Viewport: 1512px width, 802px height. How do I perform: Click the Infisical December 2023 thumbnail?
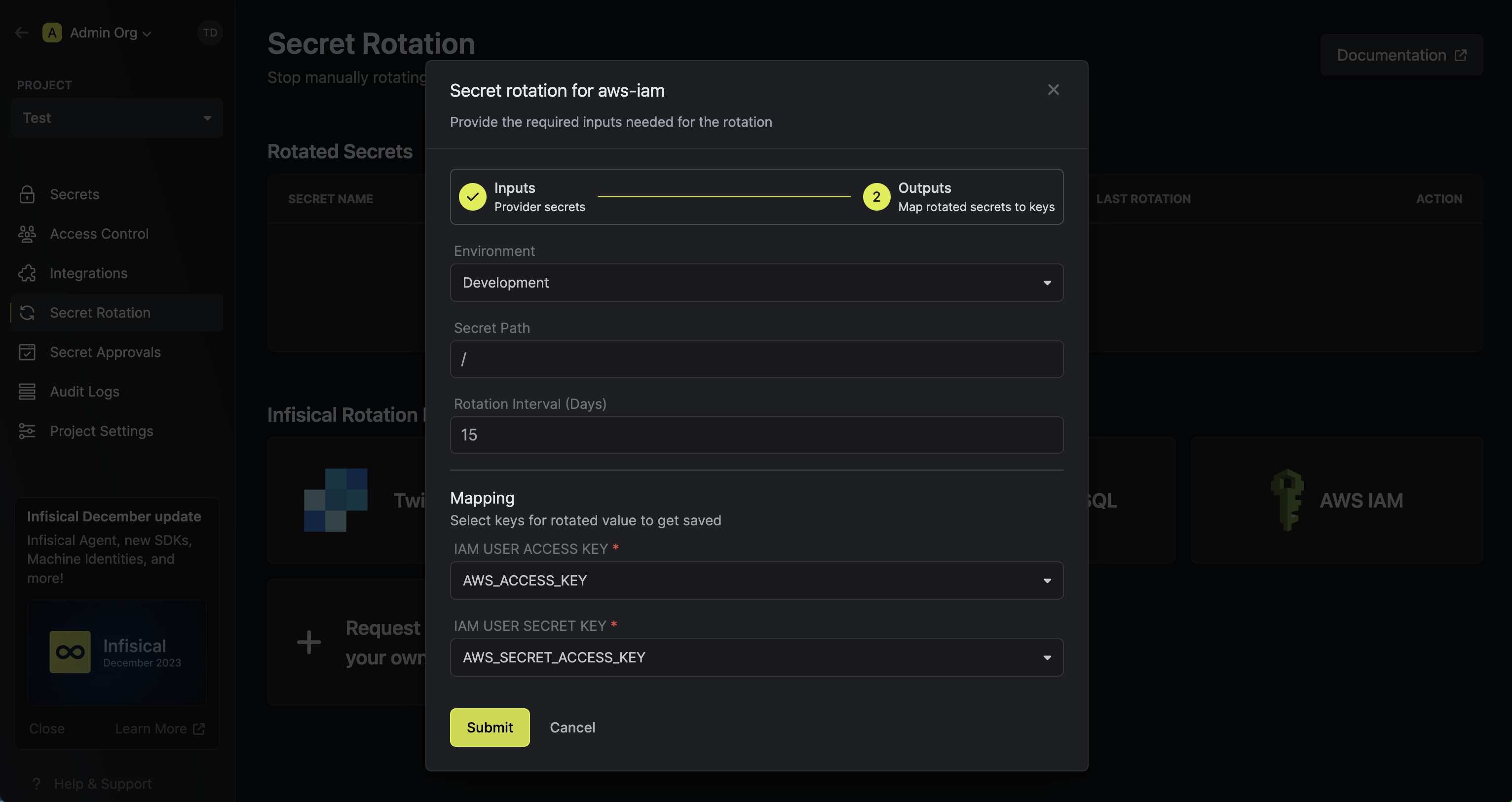[x=117, y=652]
